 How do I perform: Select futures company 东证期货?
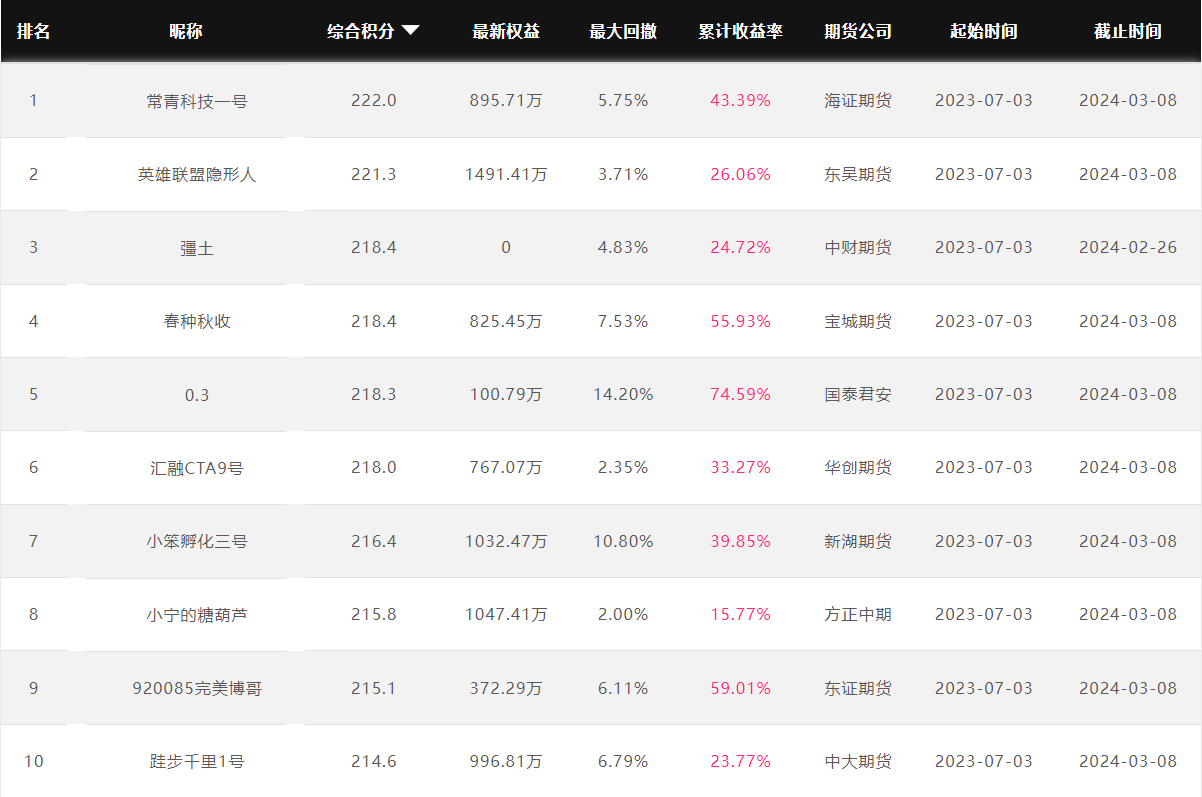click(858, 688)
